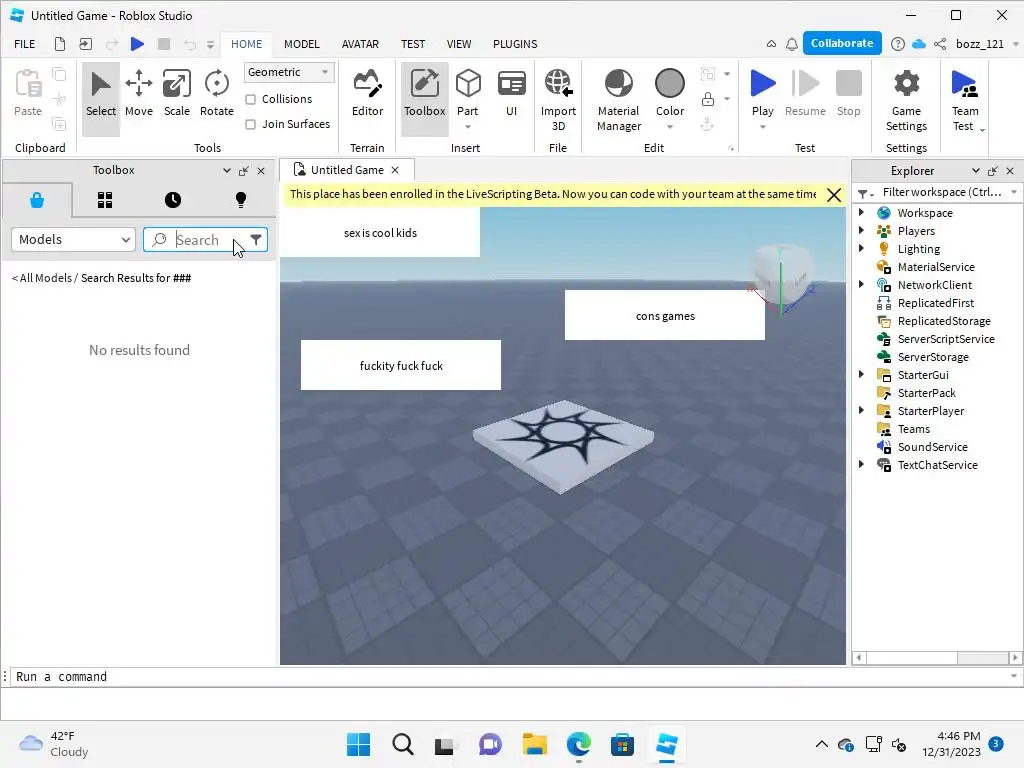Click the share icon beside username
Image resolution: width=1024 pixels, height=768 pixels.
940,44
